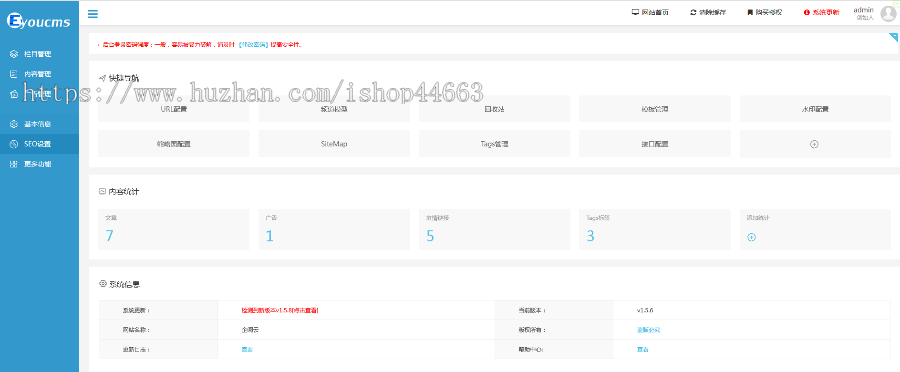Screen dimensions: 900x372
Task: Open the blue copyright owner link
Action: tap(649, 330)
